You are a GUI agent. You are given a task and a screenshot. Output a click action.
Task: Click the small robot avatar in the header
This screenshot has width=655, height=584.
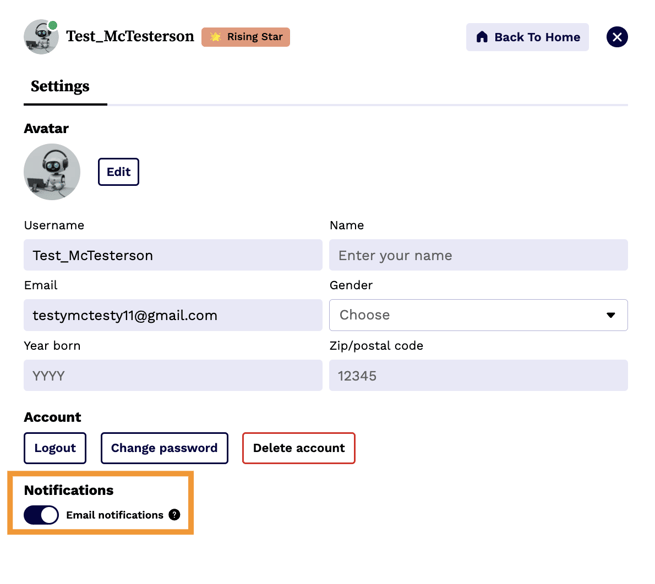(40, 37)
